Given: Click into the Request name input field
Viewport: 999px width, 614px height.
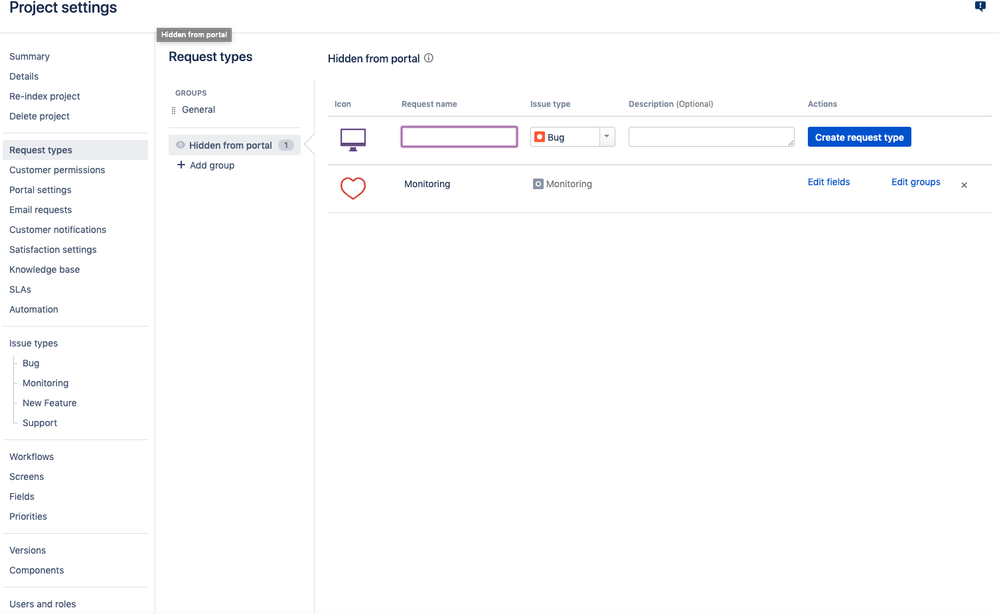Looking at the screenshot, I should [459, 137].
